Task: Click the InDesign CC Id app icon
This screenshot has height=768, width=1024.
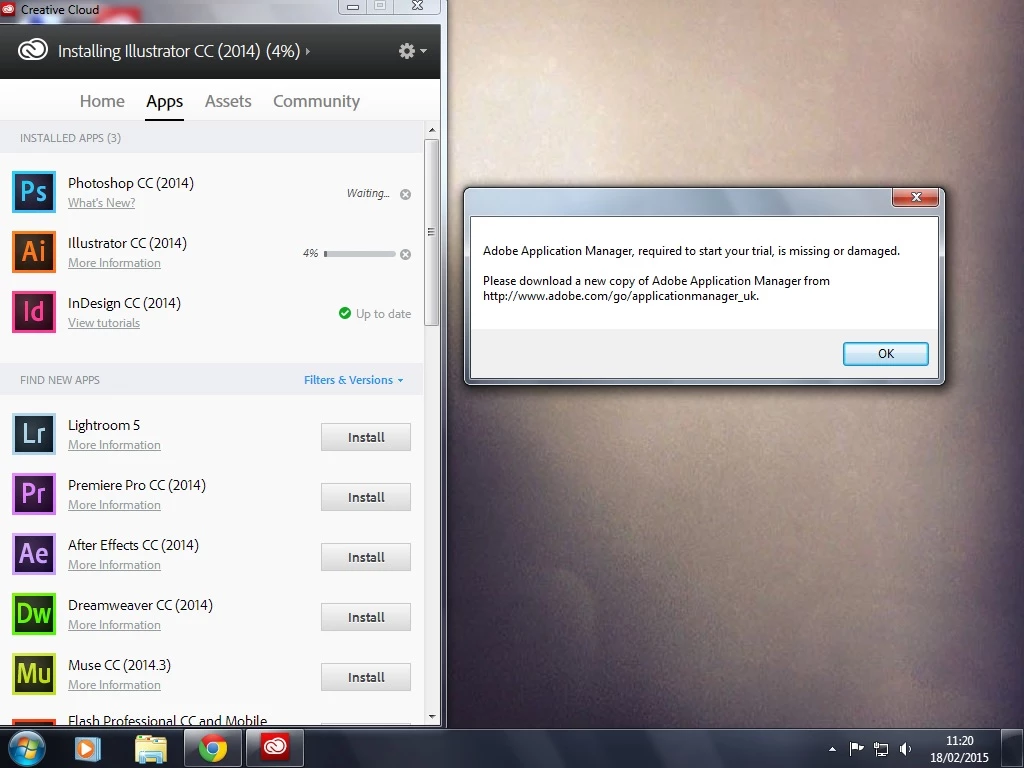Action: pos(34,312)
